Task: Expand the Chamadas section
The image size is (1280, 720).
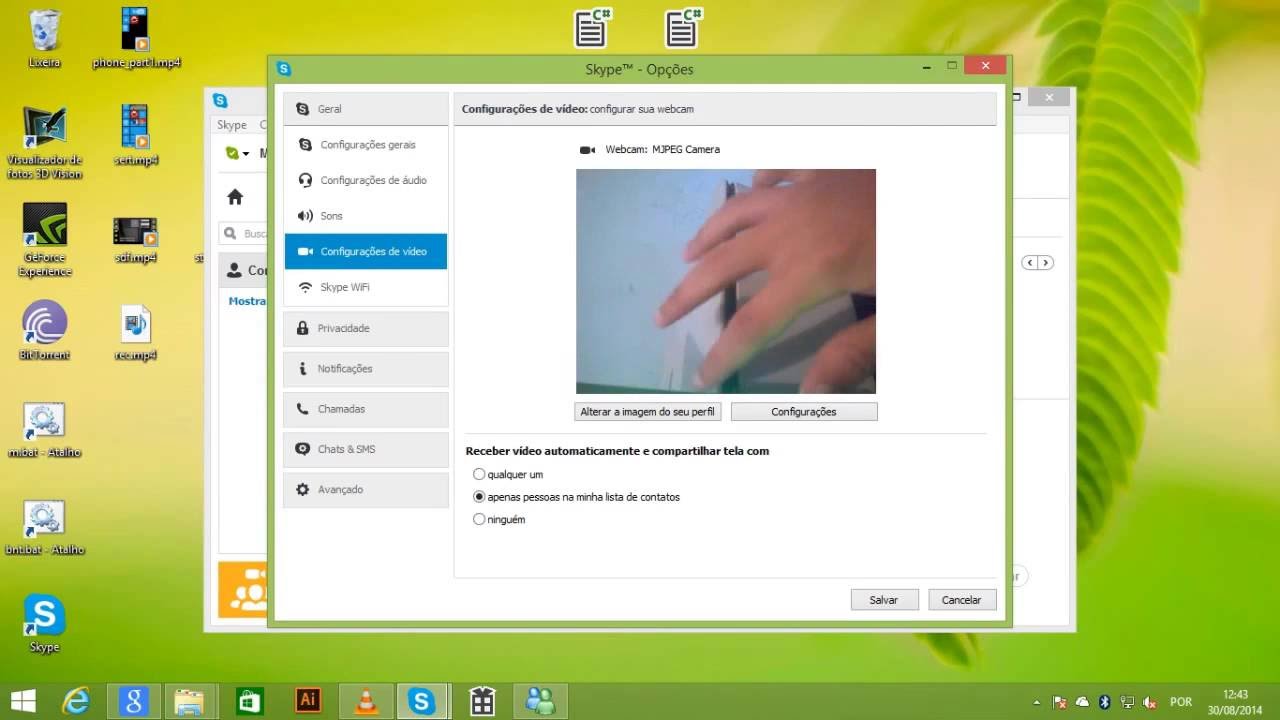Action: (366, 409)
